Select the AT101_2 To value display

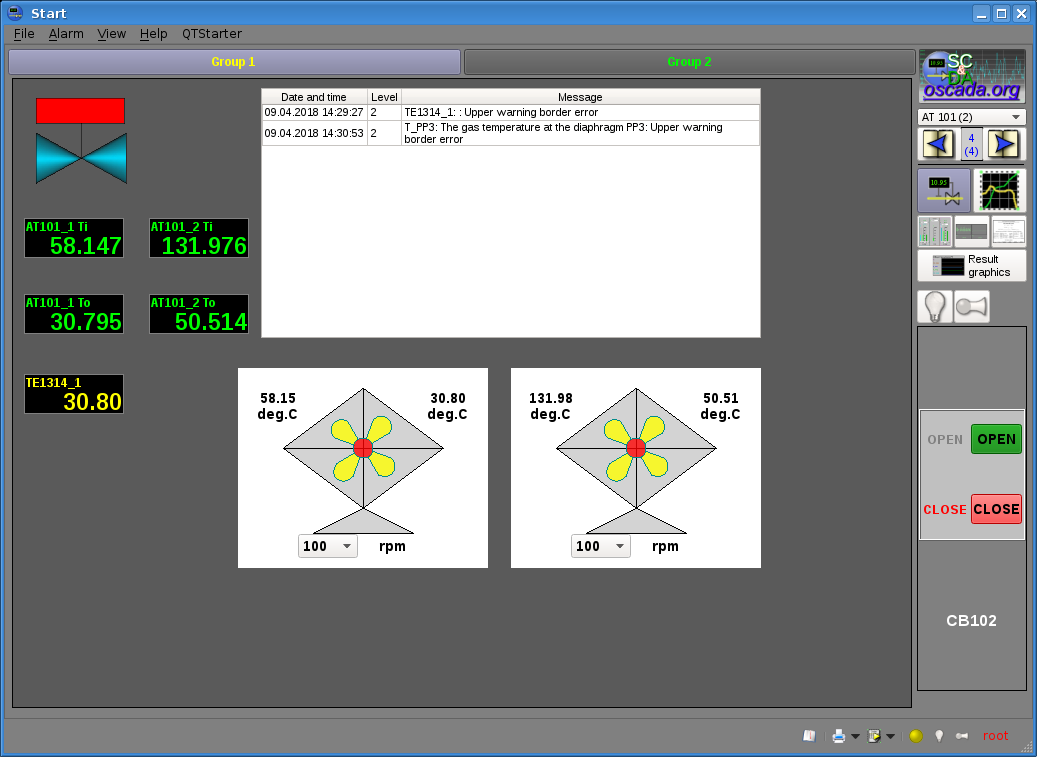pos(199,314)
